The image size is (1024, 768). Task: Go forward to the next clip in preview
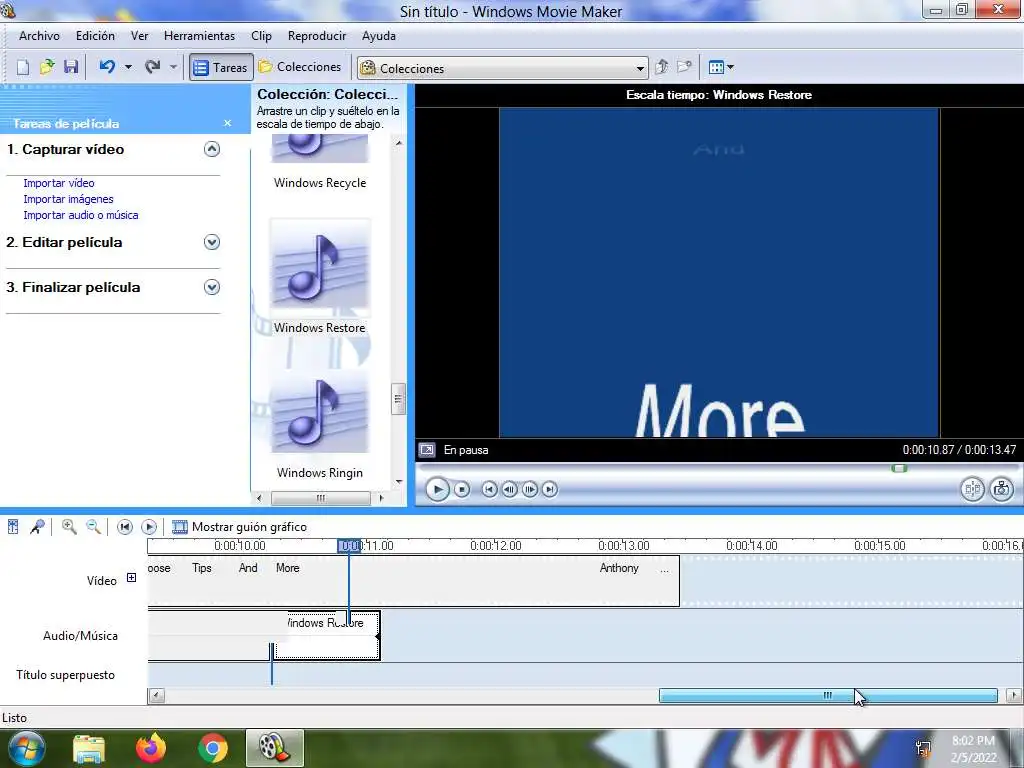click(x=550, y=489)
